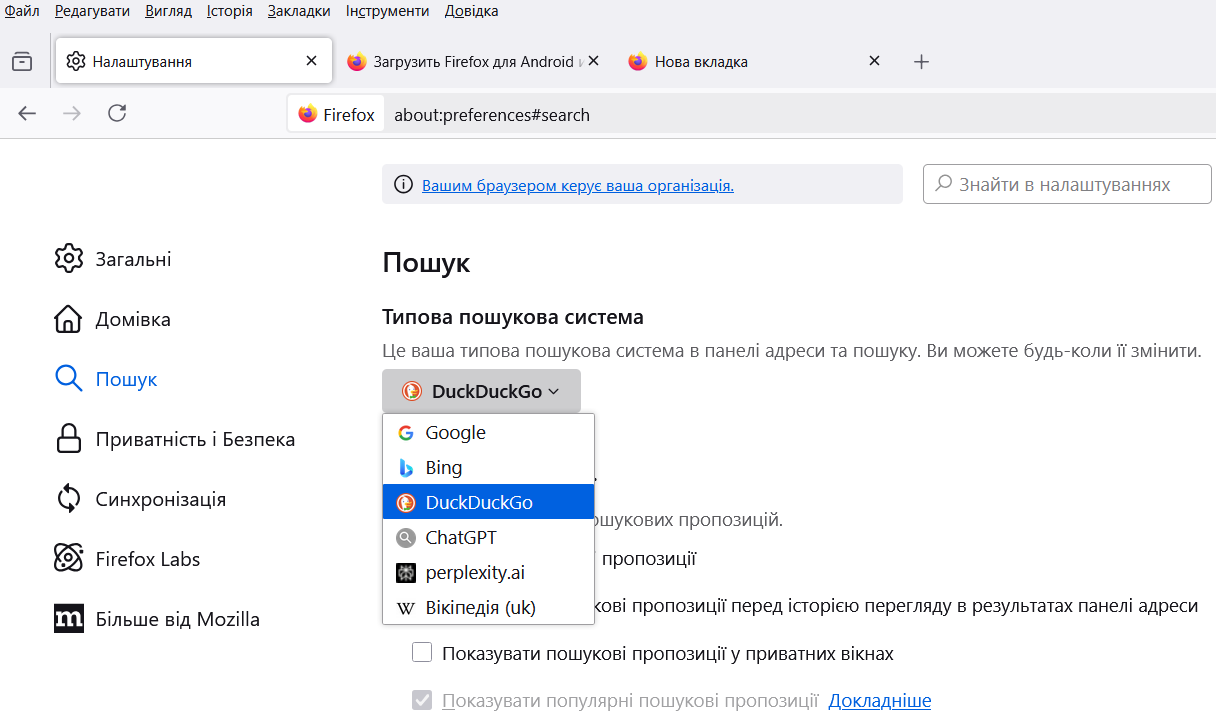Click the Firefox identity icon in address bar
The height and width of the screenshot is (725, 1216).
(308, 114)
